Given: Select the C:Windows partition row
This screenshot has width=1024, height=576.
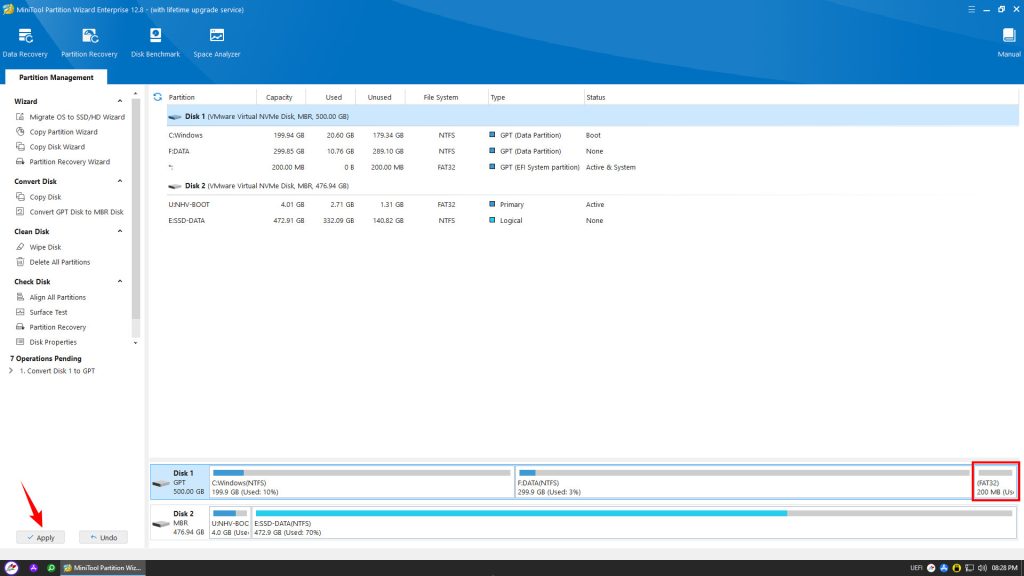Looking at the screenshot, I should coord(592,135).
